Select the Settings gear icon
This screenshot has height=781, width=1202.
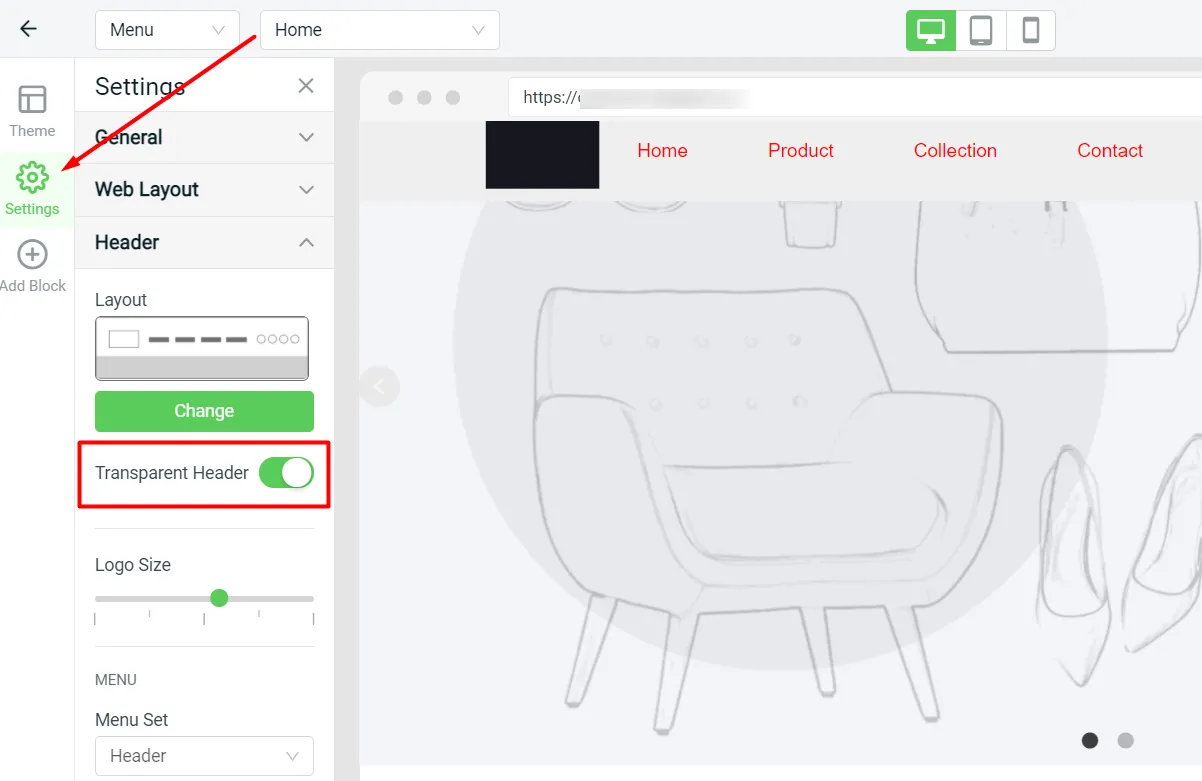coord(32,178)
